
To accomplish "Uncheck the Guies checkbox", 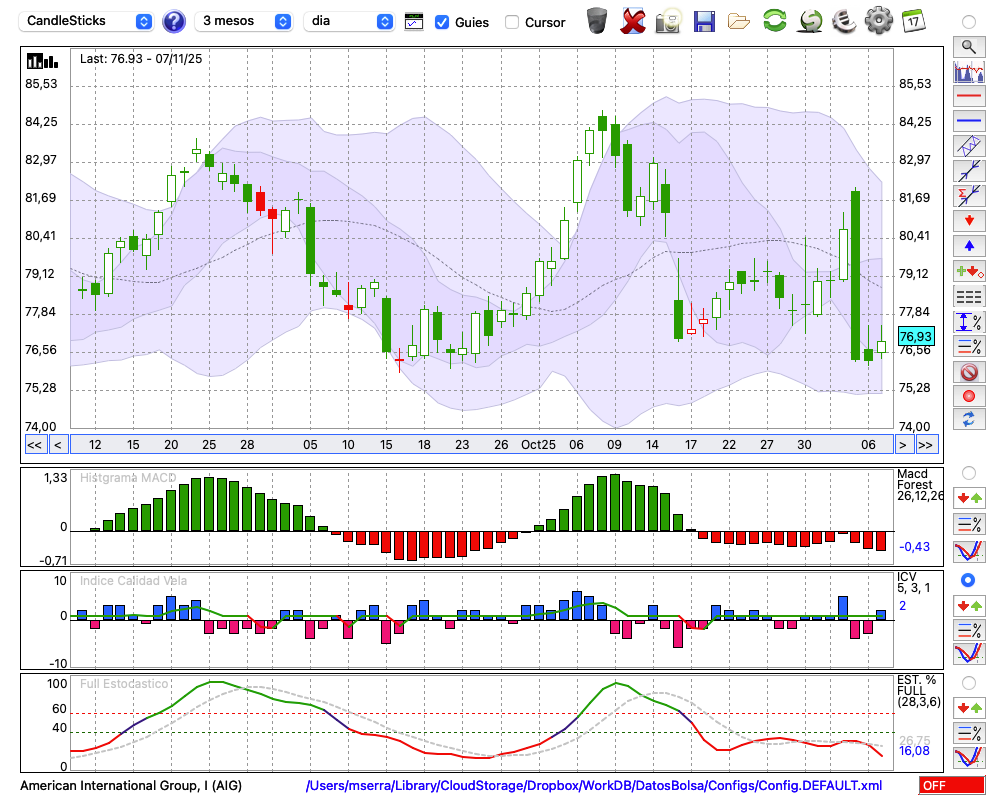I will click(442, 21).
